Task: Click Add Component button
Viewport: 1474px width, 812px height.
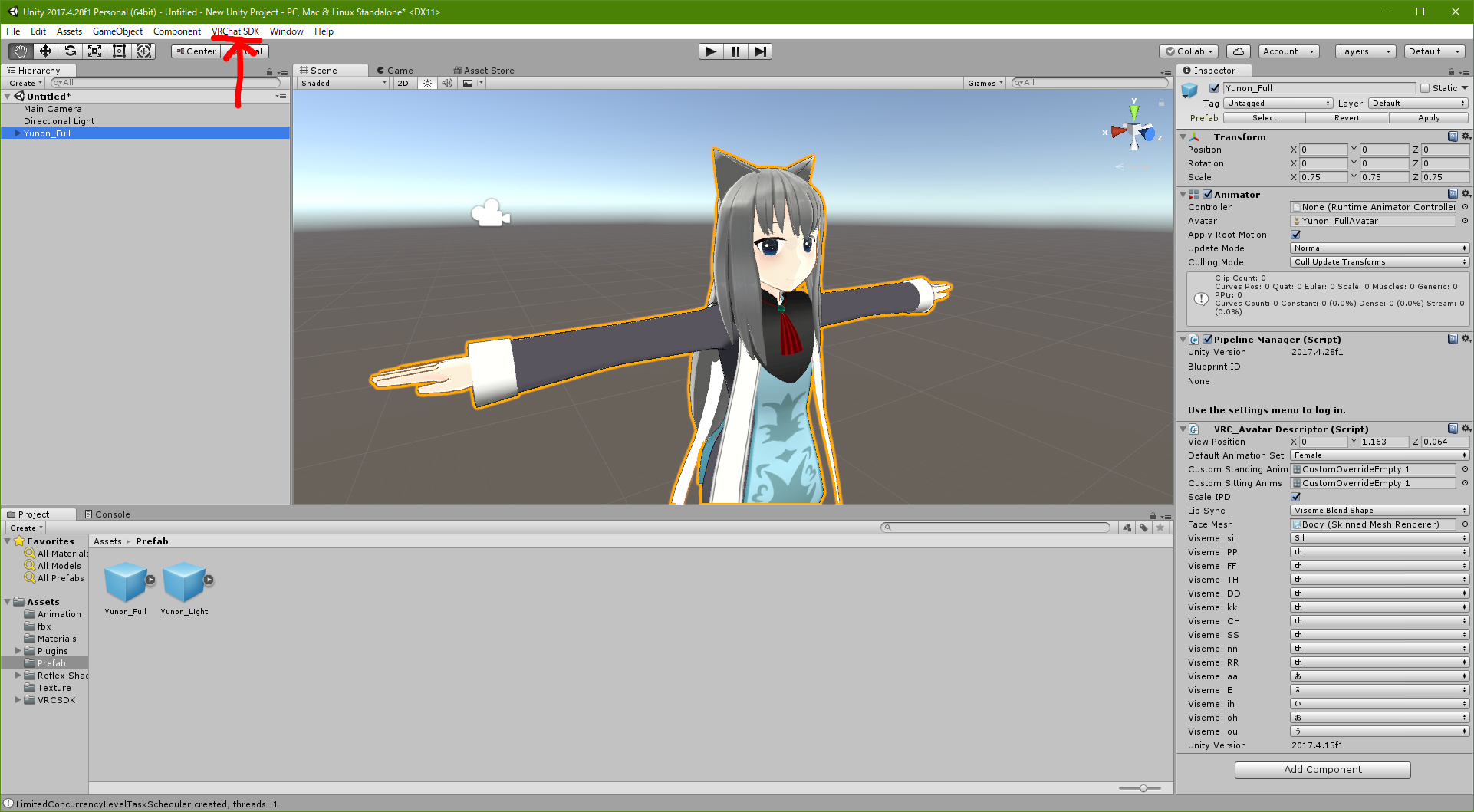Action: [x=1323, y=770]
